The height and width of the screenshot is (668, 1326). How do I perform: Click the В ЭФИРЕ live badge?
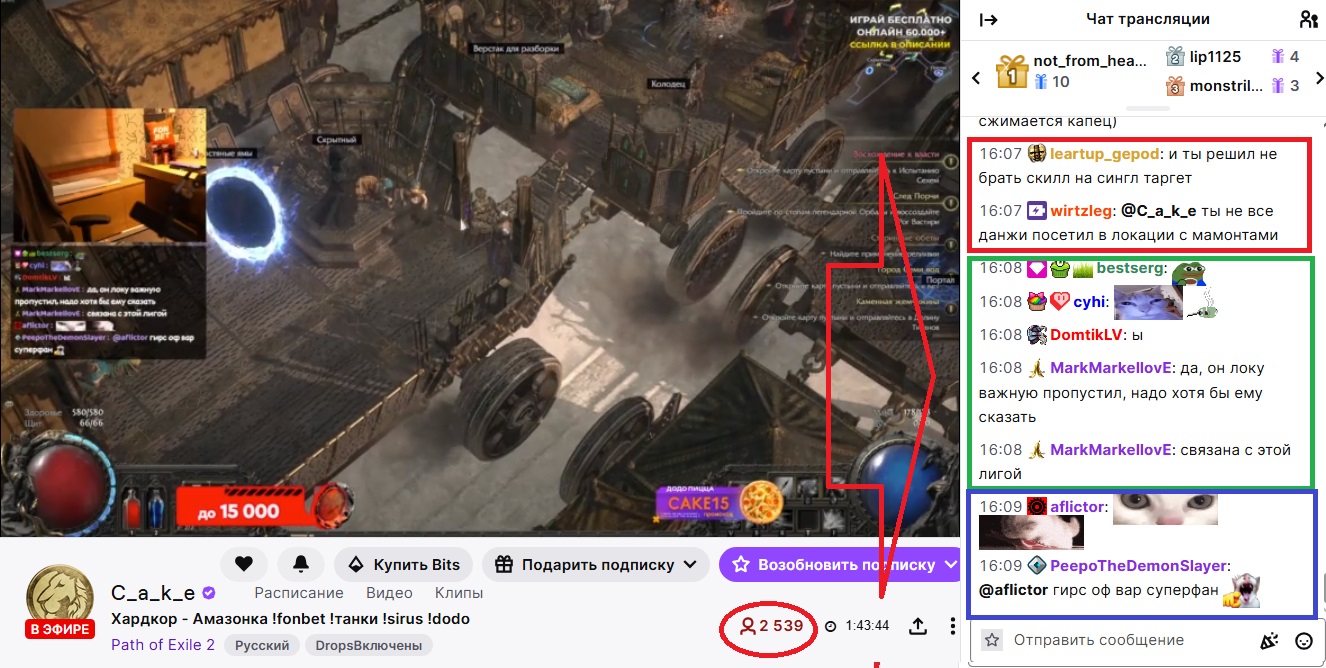coord(60,629)
